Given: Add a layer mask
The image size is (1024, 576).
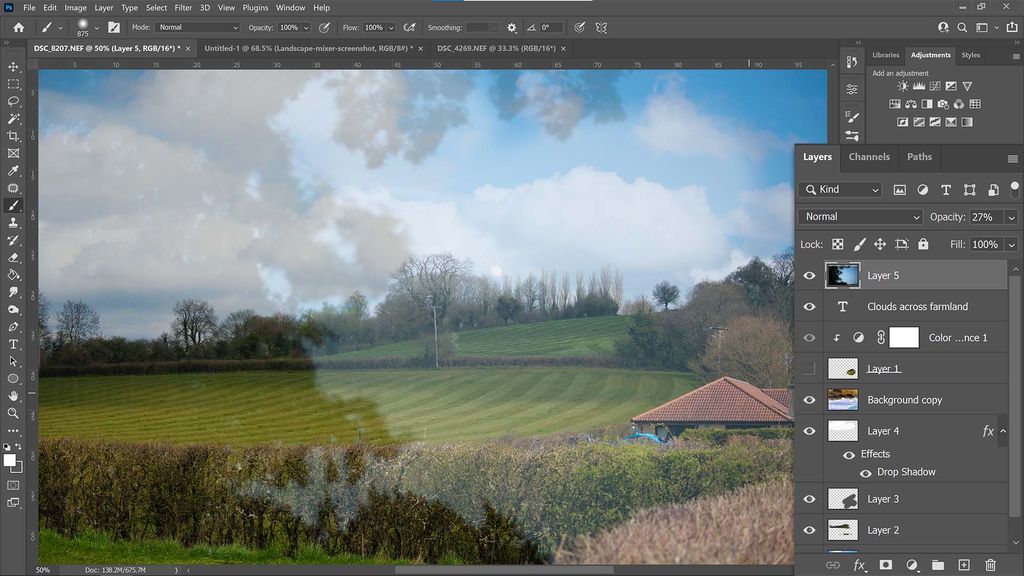Looking at the screenshot, I should 886,565.
